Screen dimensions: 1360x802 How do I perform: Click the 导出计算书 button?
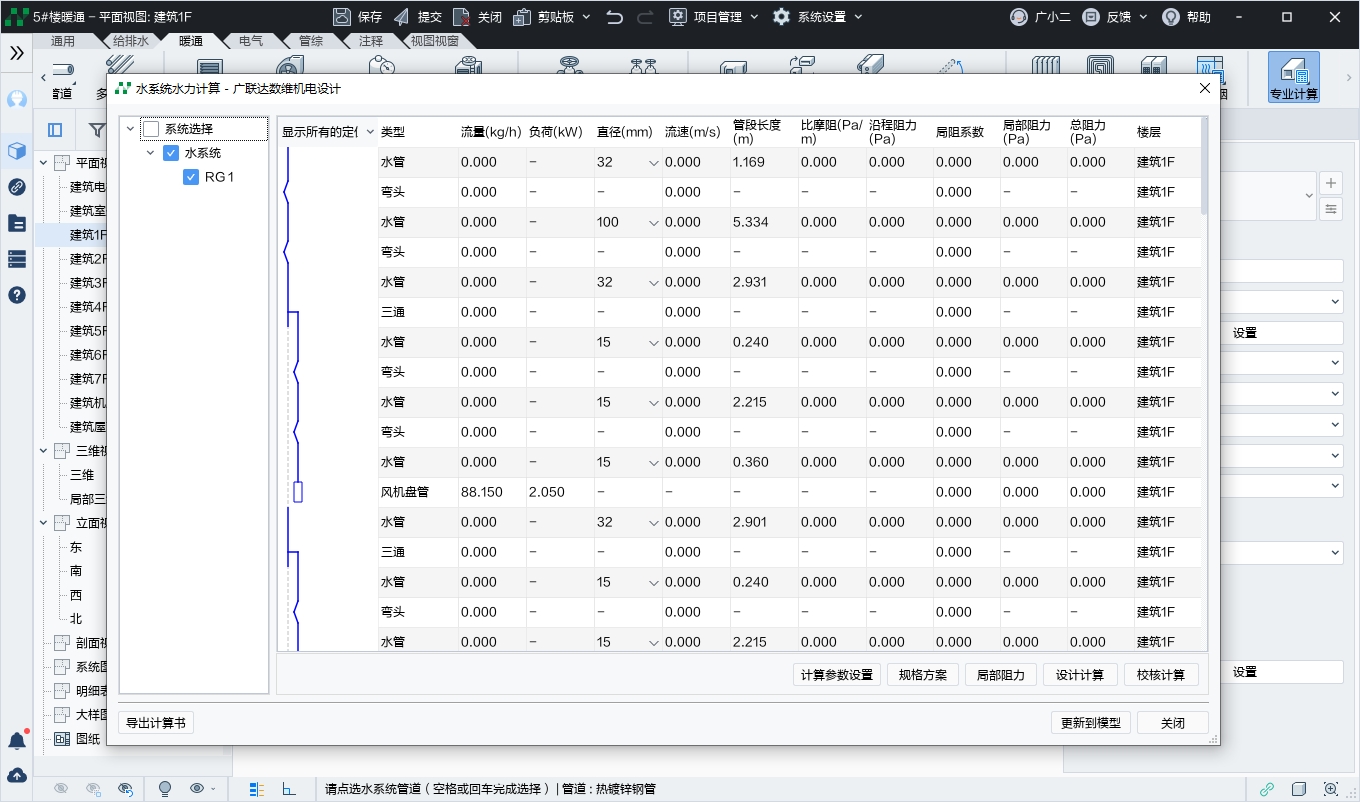point(155,723)
